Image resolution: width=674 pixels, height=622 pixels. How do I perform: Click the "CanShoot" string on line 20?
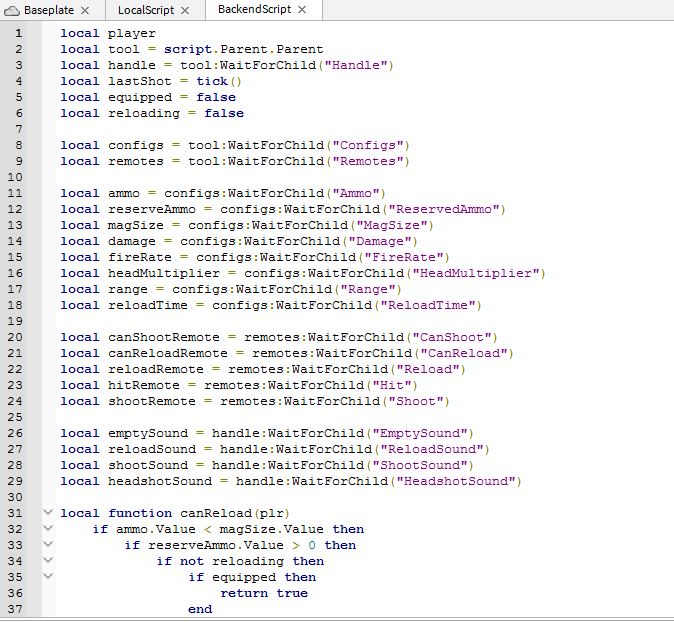[452, 337]
